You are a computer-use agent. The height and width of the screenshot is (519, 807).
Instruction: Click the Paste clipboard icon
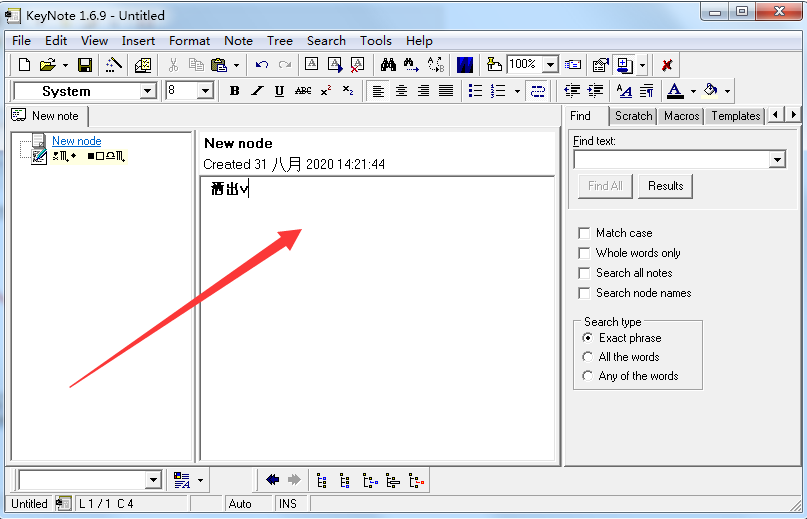[219, 65]
